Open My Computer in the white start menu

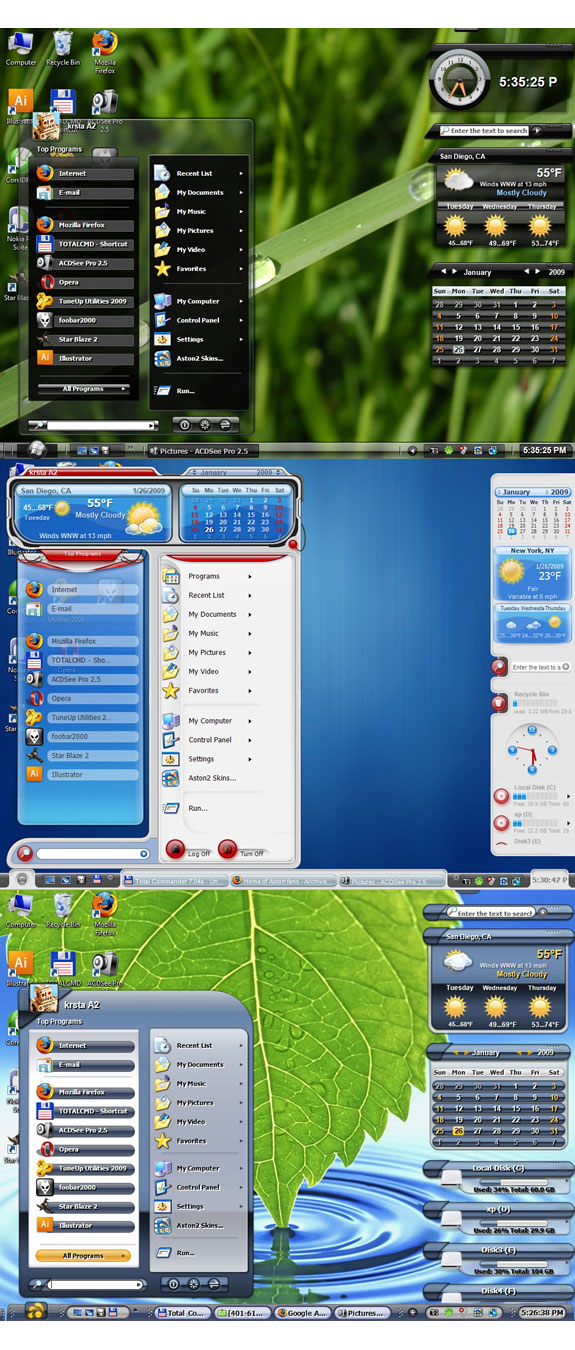(x=208, y=720)
